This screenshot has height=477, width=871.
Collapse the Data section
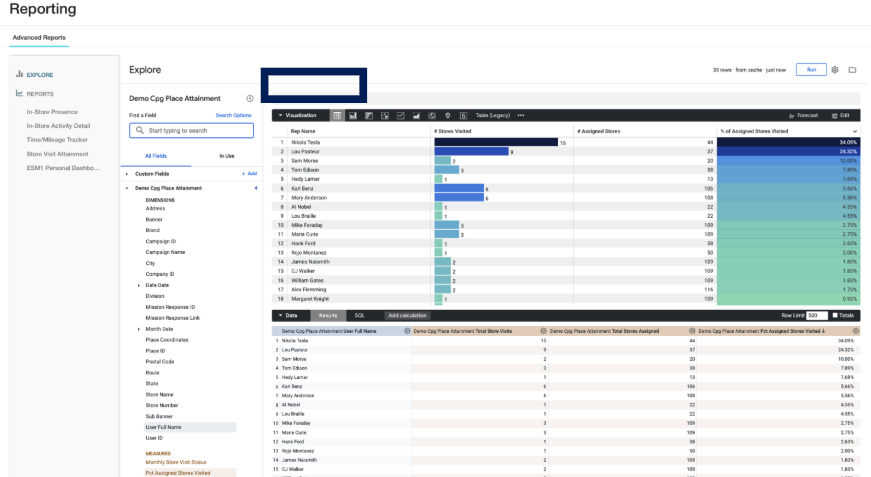[x=281, y=315]
